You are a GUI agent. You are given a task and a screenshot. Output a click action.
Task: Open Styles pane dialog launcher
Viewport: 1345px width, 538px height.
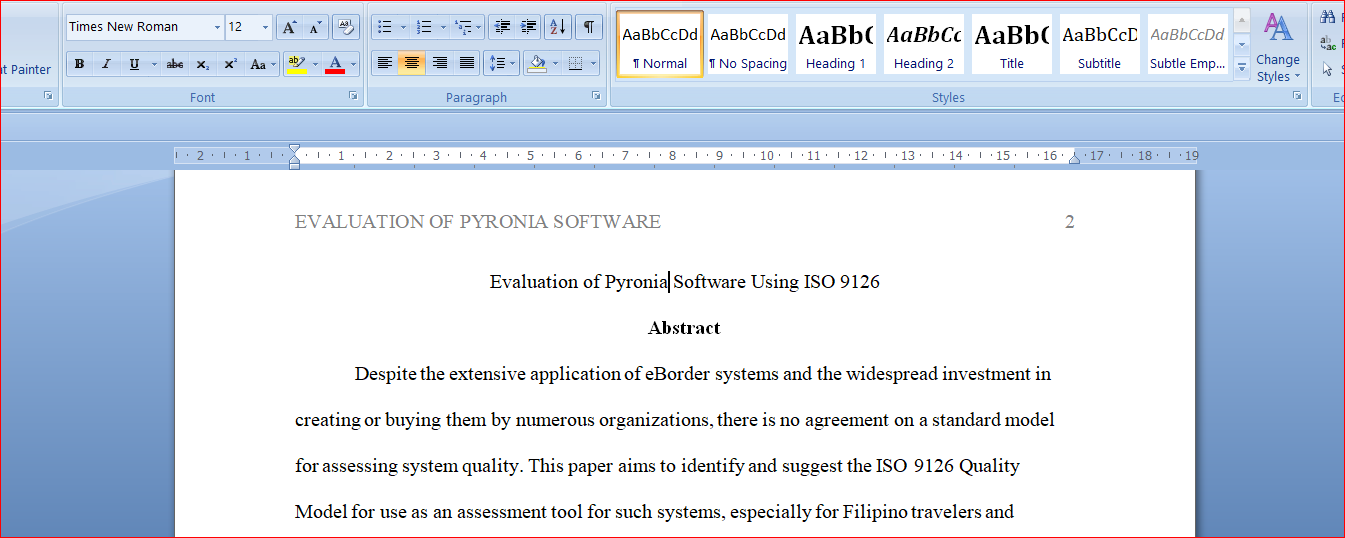click(x=1297, y=96)
